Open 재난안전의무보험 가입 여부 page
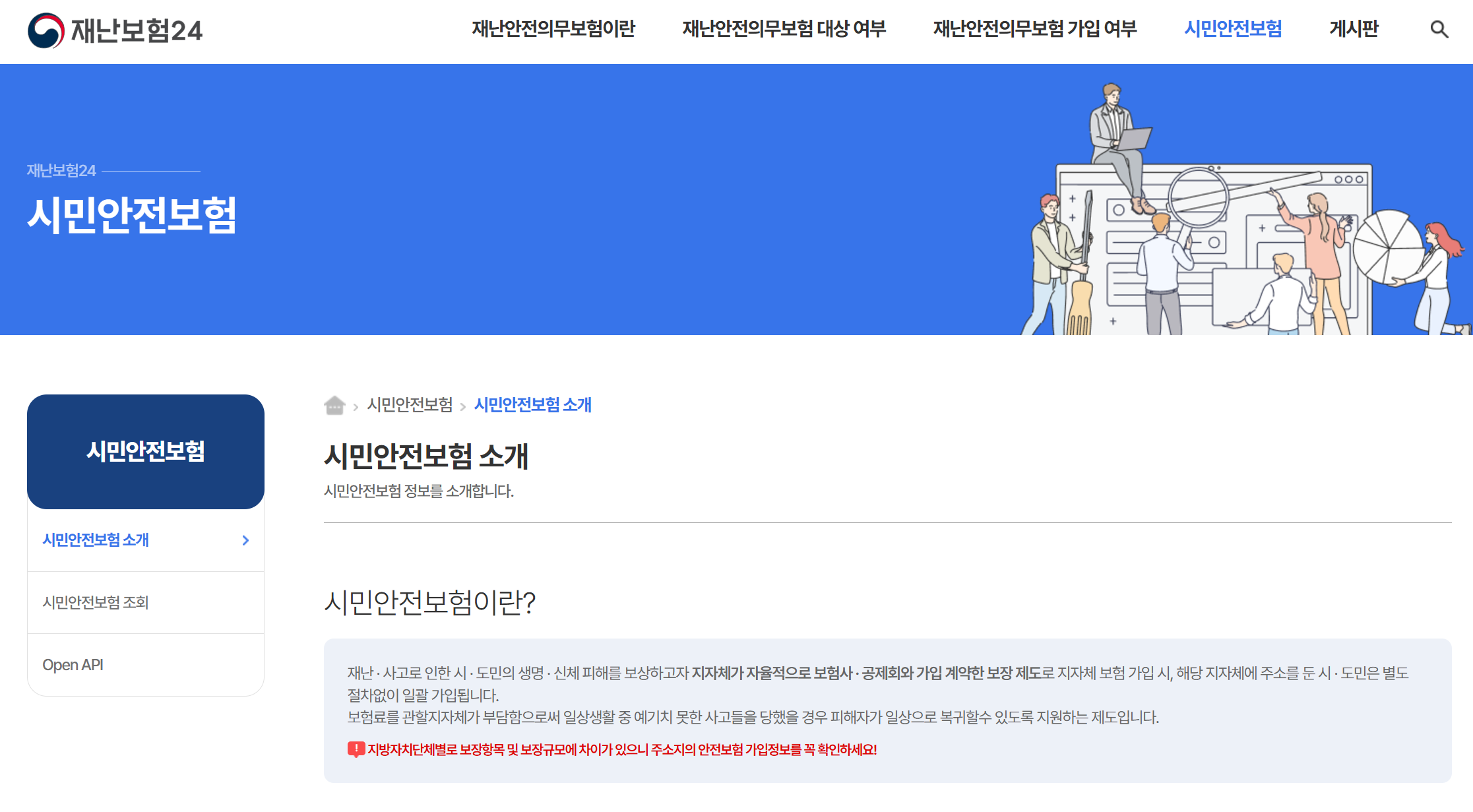Screen dimensions: 1473x812 pos(1034,29)
